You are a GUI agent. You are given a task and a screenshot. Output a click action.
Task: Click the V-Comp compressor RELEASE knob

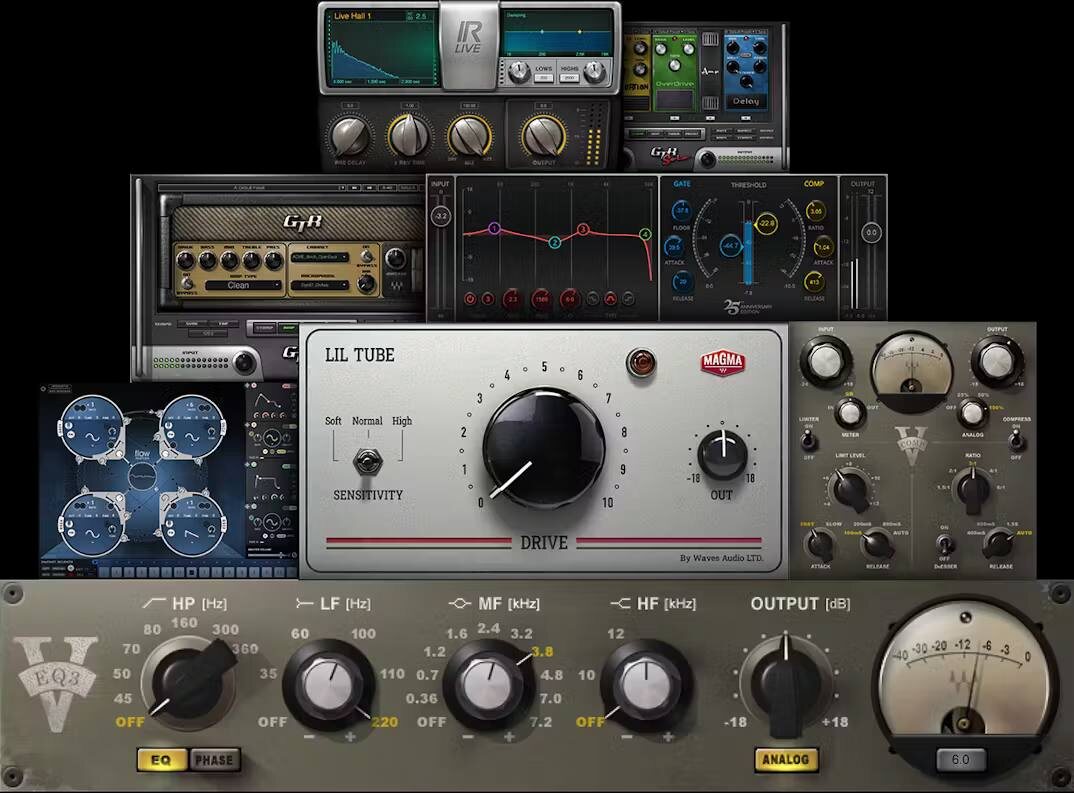(x=999, y=544)
